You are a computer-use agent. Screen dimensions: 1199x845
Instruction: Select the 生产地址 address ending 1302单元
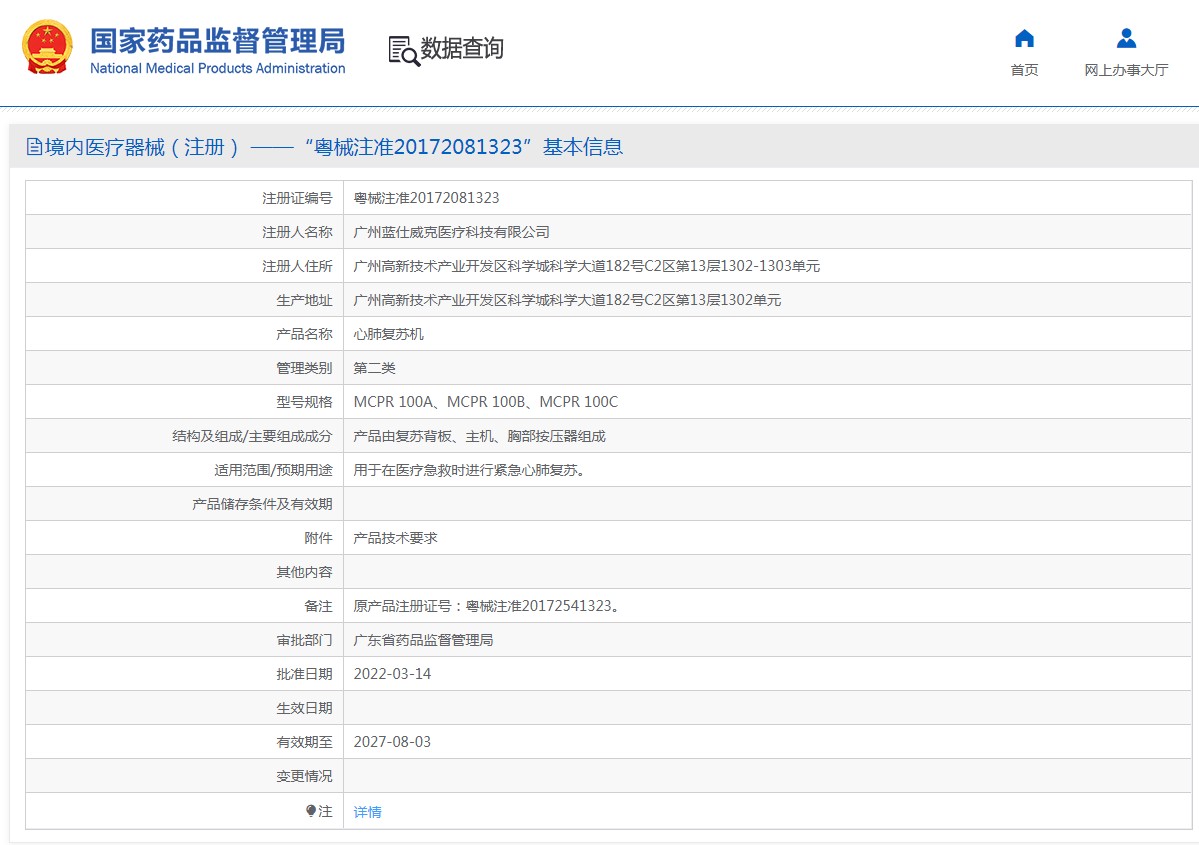(567, 300)
